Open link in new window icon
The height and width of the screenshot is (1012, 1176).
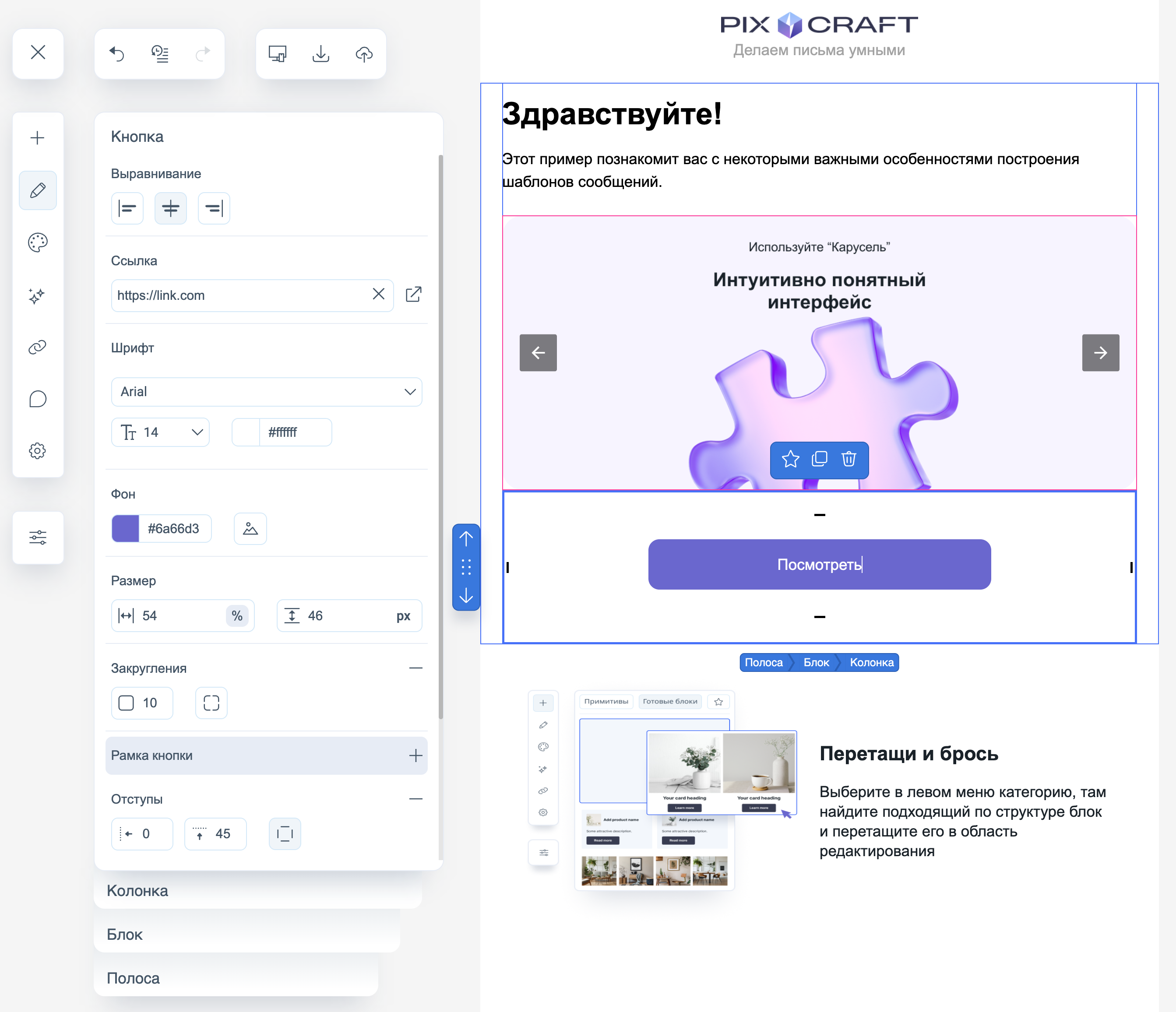413,295
